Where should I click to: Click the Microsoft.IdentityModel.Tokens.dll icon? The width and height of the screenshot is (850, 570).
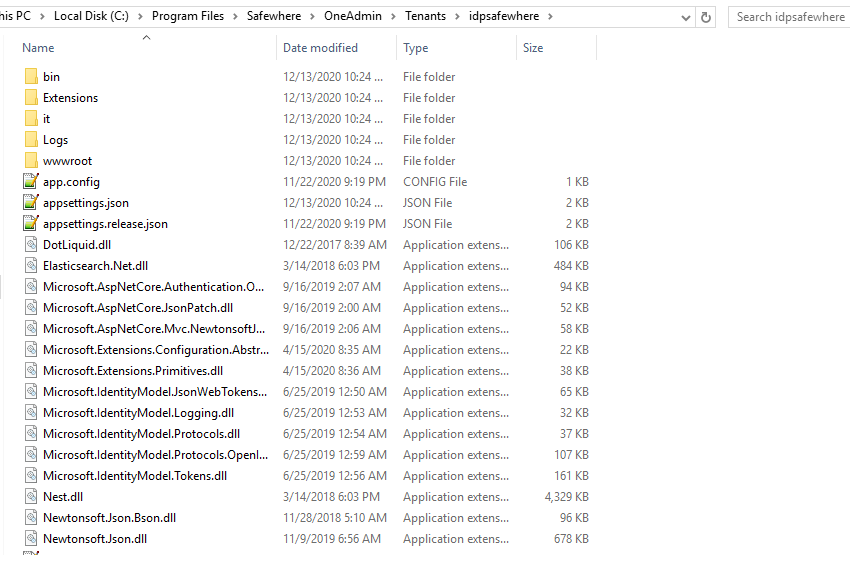tap(31, 476)
